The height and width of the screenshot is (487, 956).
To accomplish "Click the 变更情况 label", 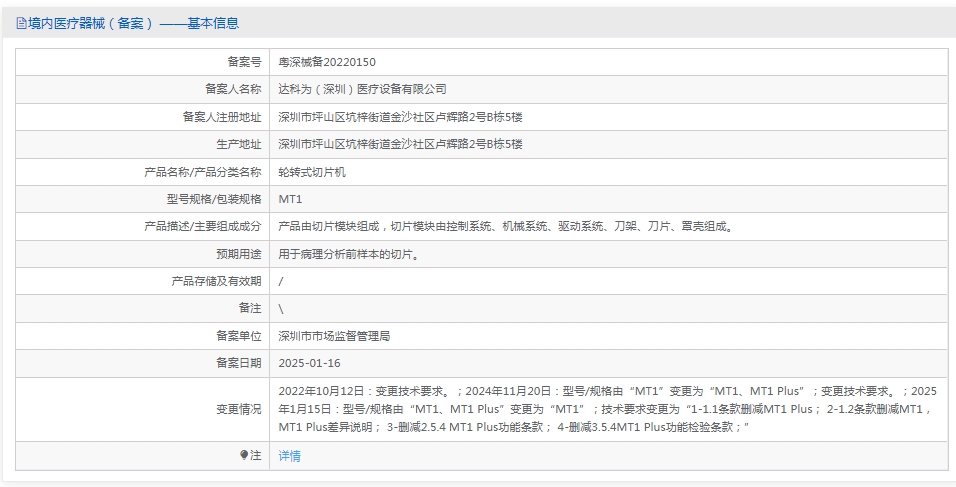I will click(238, 410).
